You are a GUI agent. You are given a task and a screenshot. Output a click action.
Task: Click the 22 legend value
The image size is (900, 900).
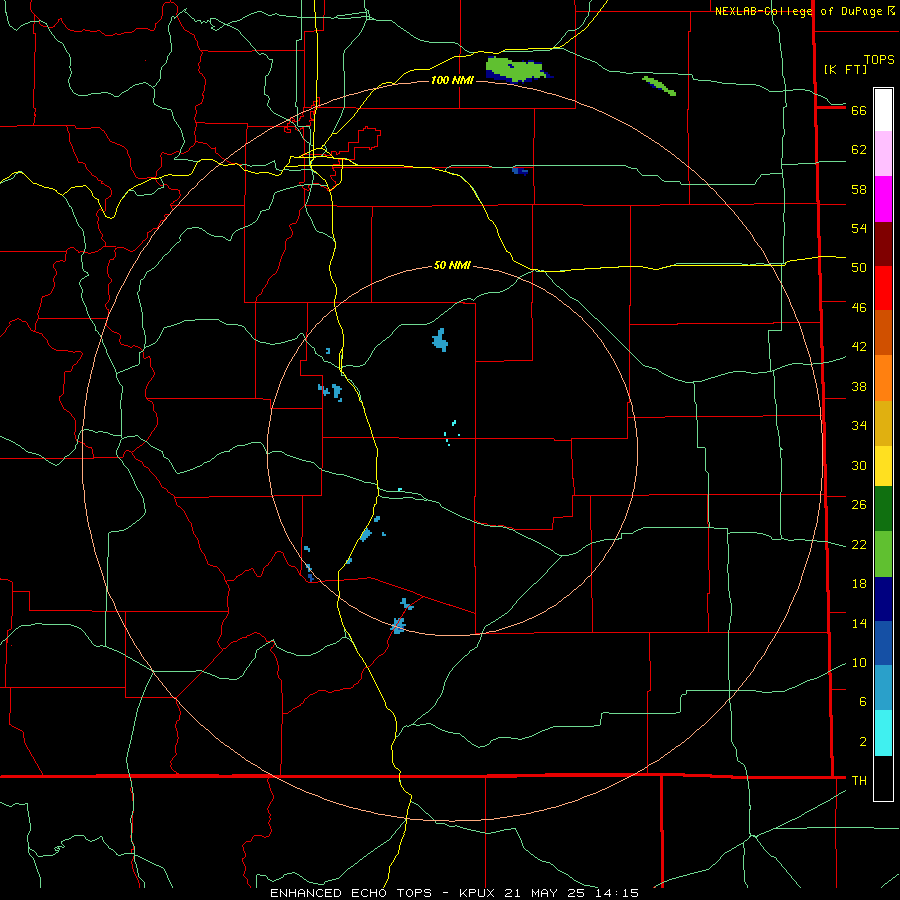click(859, 545)
